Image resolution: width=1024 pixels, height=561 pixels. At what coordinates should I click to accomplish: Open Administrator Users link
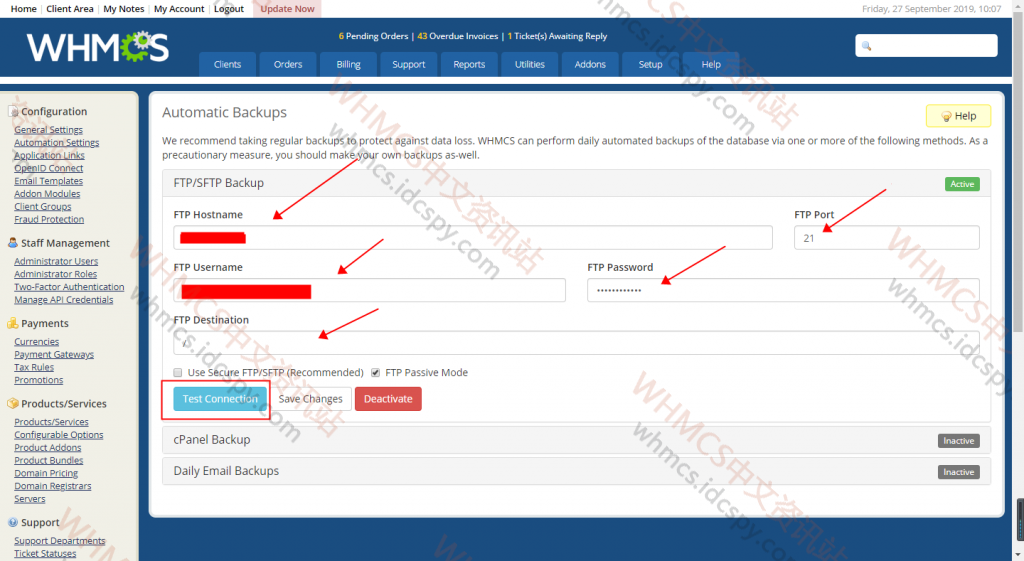56,261
